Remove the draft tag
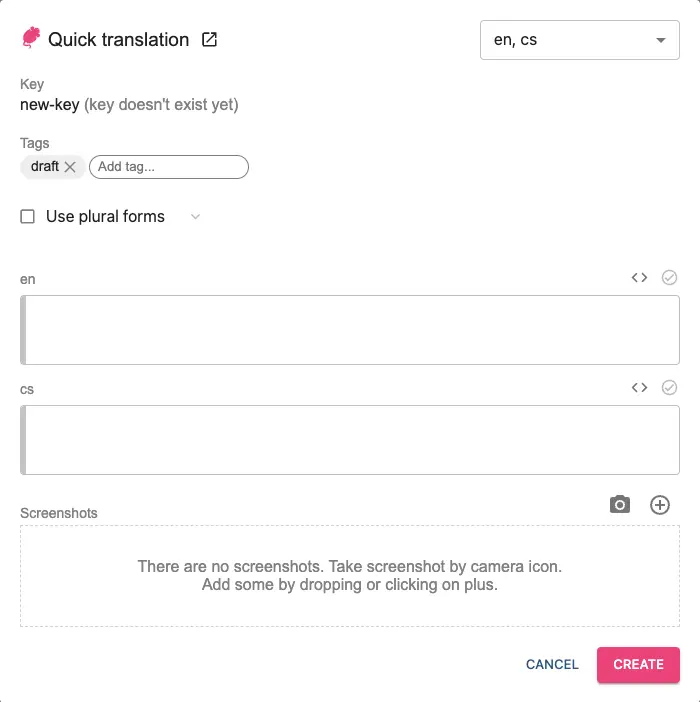This screenshot has width=700, height=702. tap(70, 167)
